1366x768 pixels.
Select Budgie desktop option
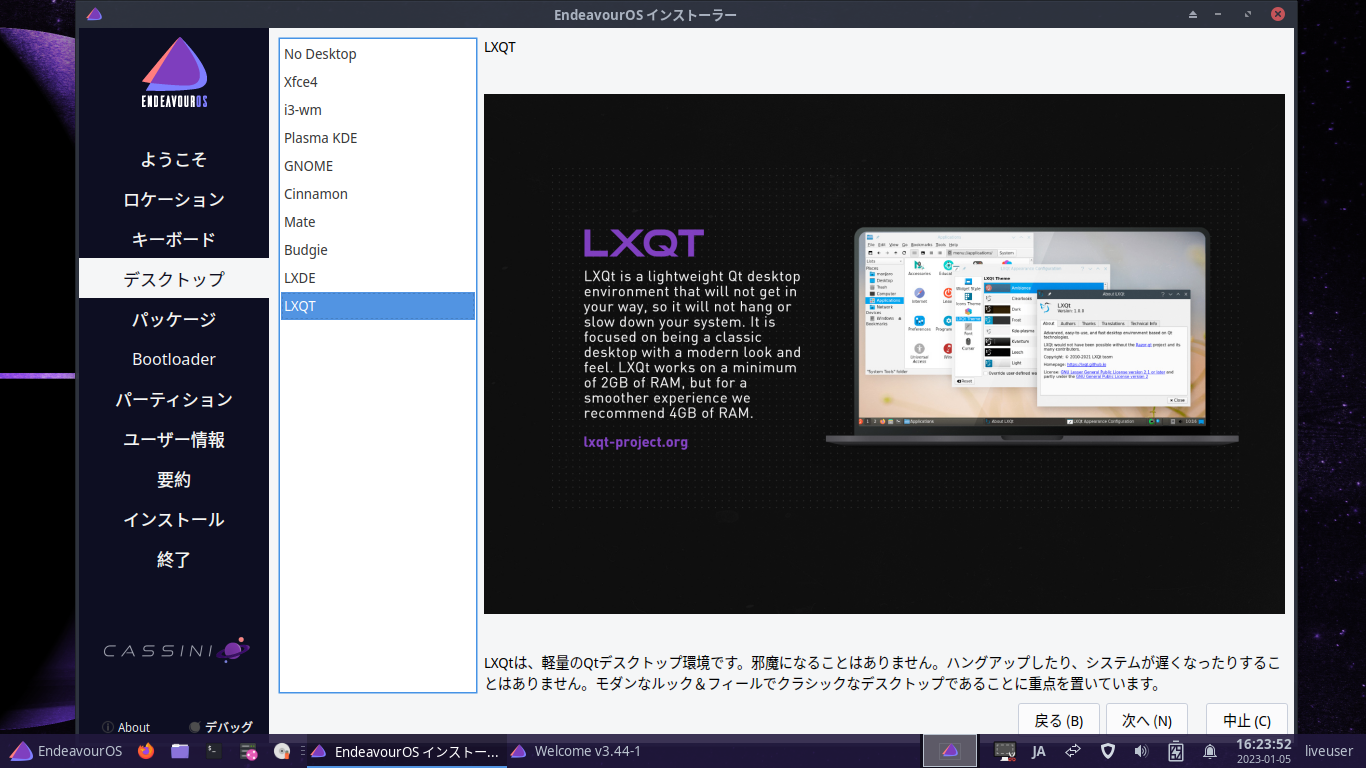[x=377, y=250]
